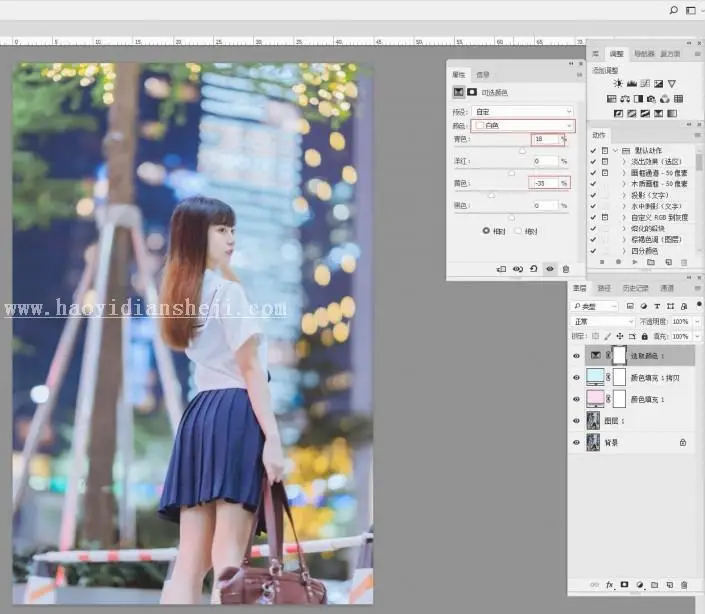Image resolution: width=705 pixels, height=614 pixels.
Task: Add a Hue/Saturation adjustment icon
Action: pyautogui.click(x=611, y=98)
